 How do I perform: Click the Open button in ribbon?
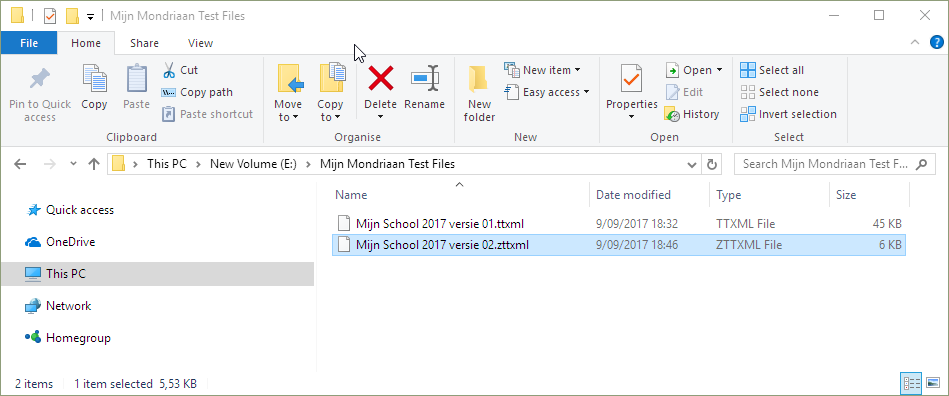pos(689,70)
